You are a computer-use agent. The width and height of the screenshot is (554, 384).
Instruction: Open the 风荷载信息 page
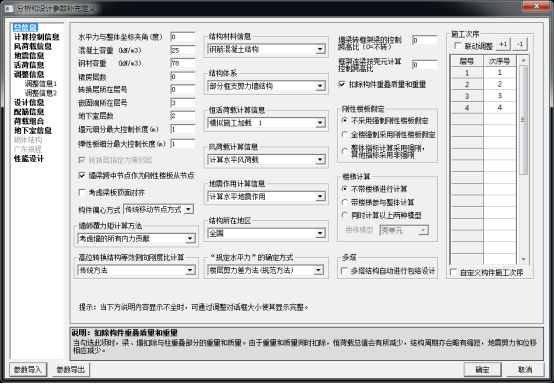pyautogui.click(x=33, y=46)
